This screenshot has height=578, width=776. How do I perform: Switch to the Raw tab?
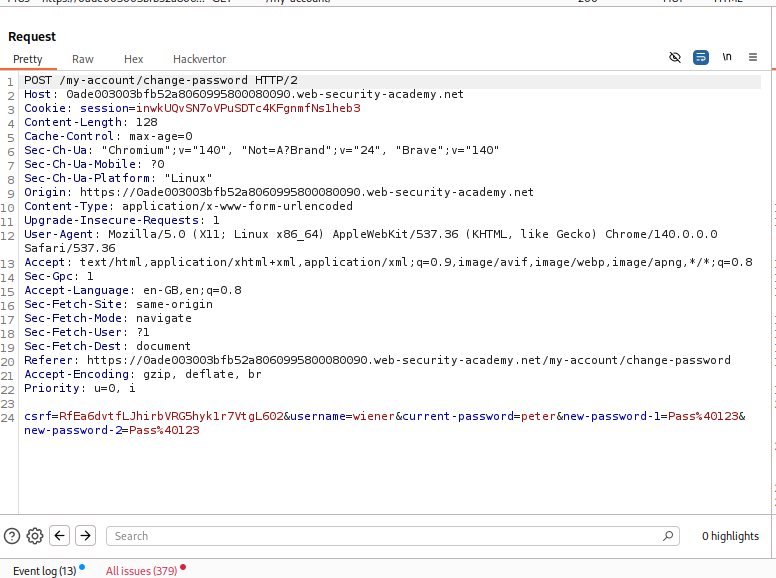[83, 60]
